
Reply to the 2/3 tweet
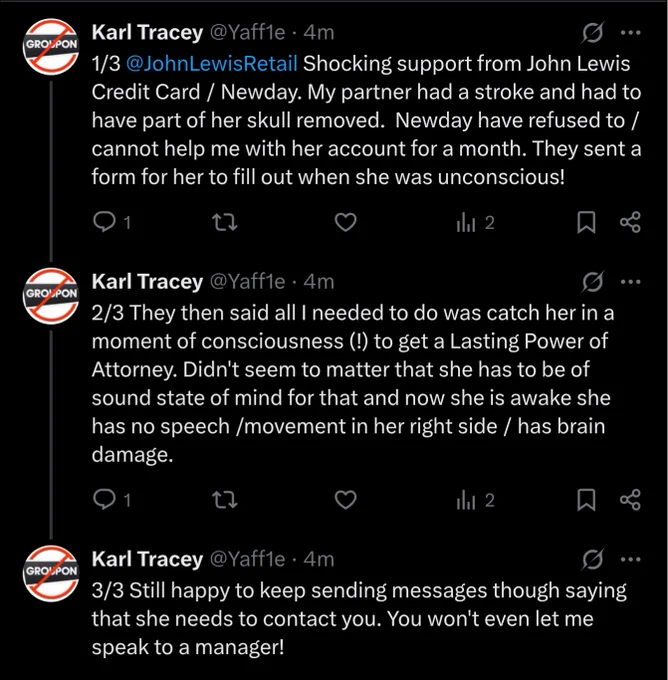point(104,500)
